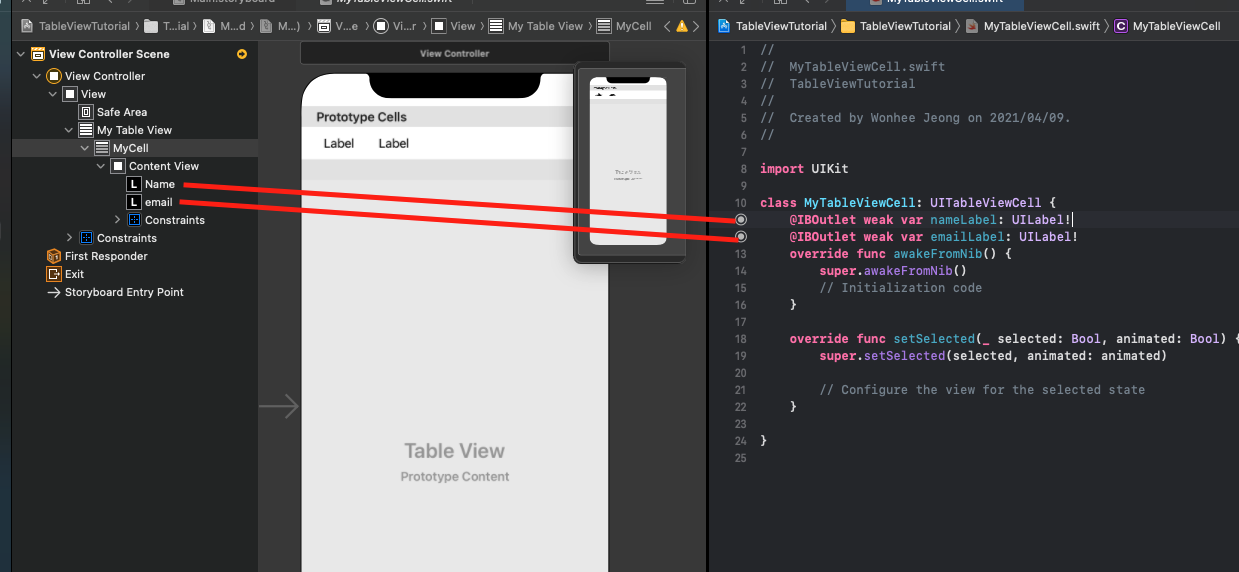
Task: Click the View Controller title bar on canvas
Action: [x=454, y=53]
